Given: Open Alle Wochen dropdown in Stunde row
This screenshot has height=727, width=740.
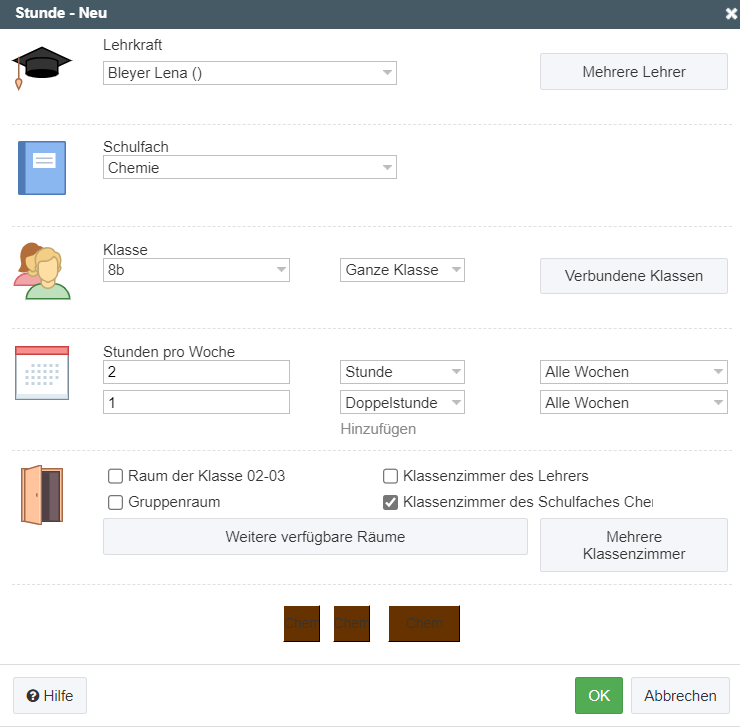Looking at the screenshot, I should (x=633, y=372).
